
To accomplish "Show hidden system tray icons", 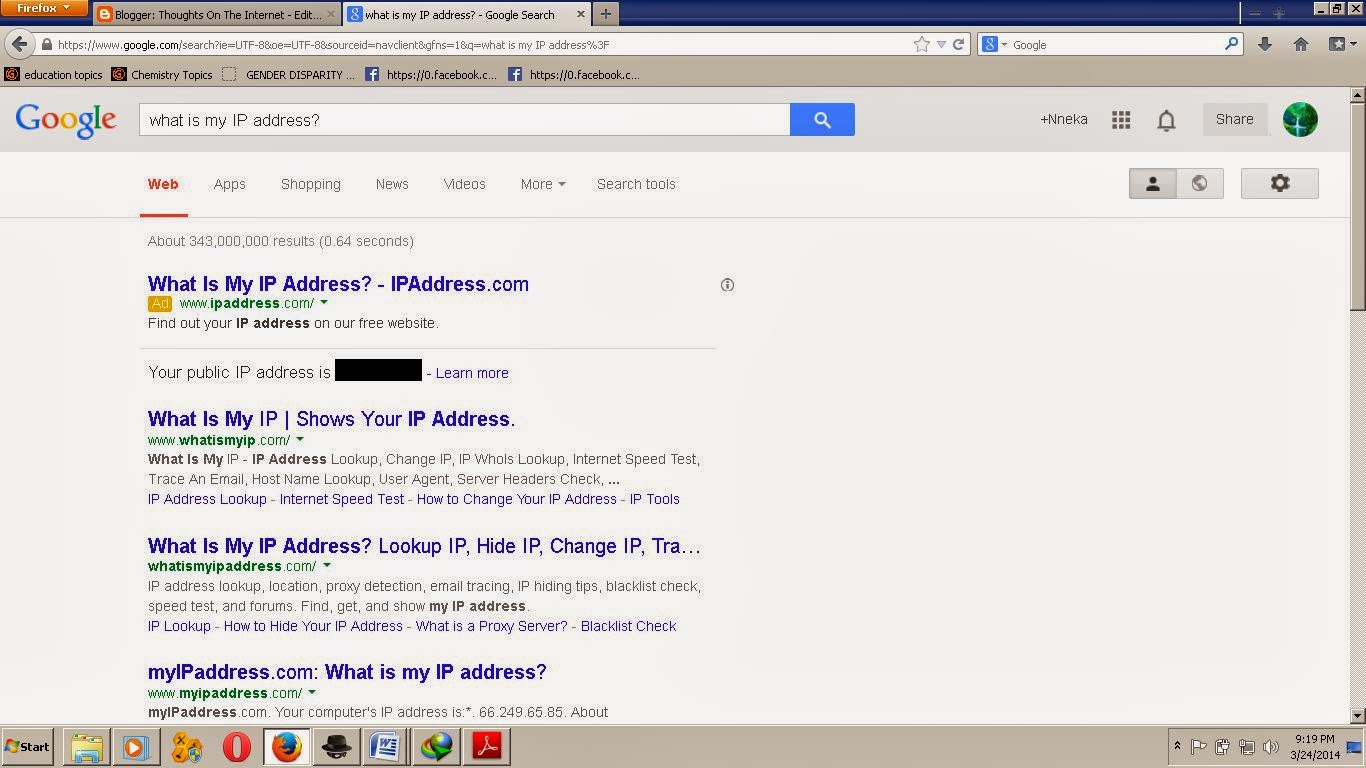I will pyautogui.click(x=1177, y=747).
